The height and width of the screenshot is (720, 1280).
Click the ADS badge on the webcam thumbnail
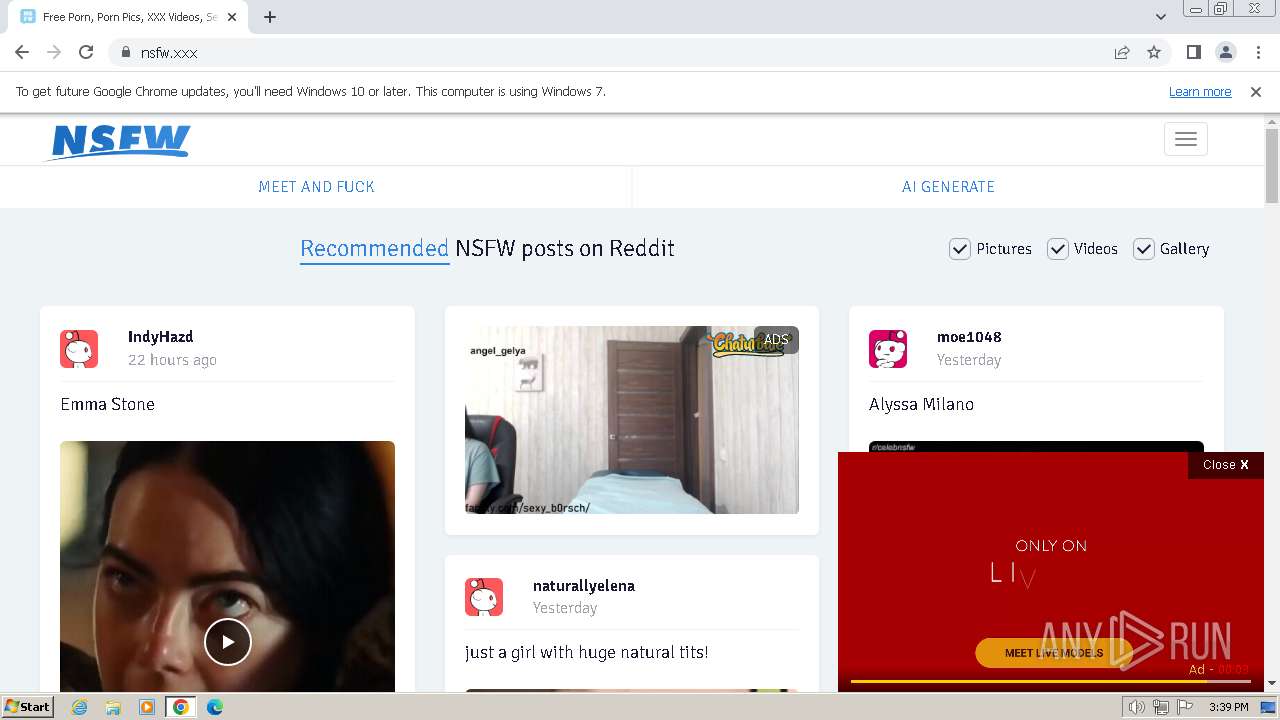click(x=776, y=340)
